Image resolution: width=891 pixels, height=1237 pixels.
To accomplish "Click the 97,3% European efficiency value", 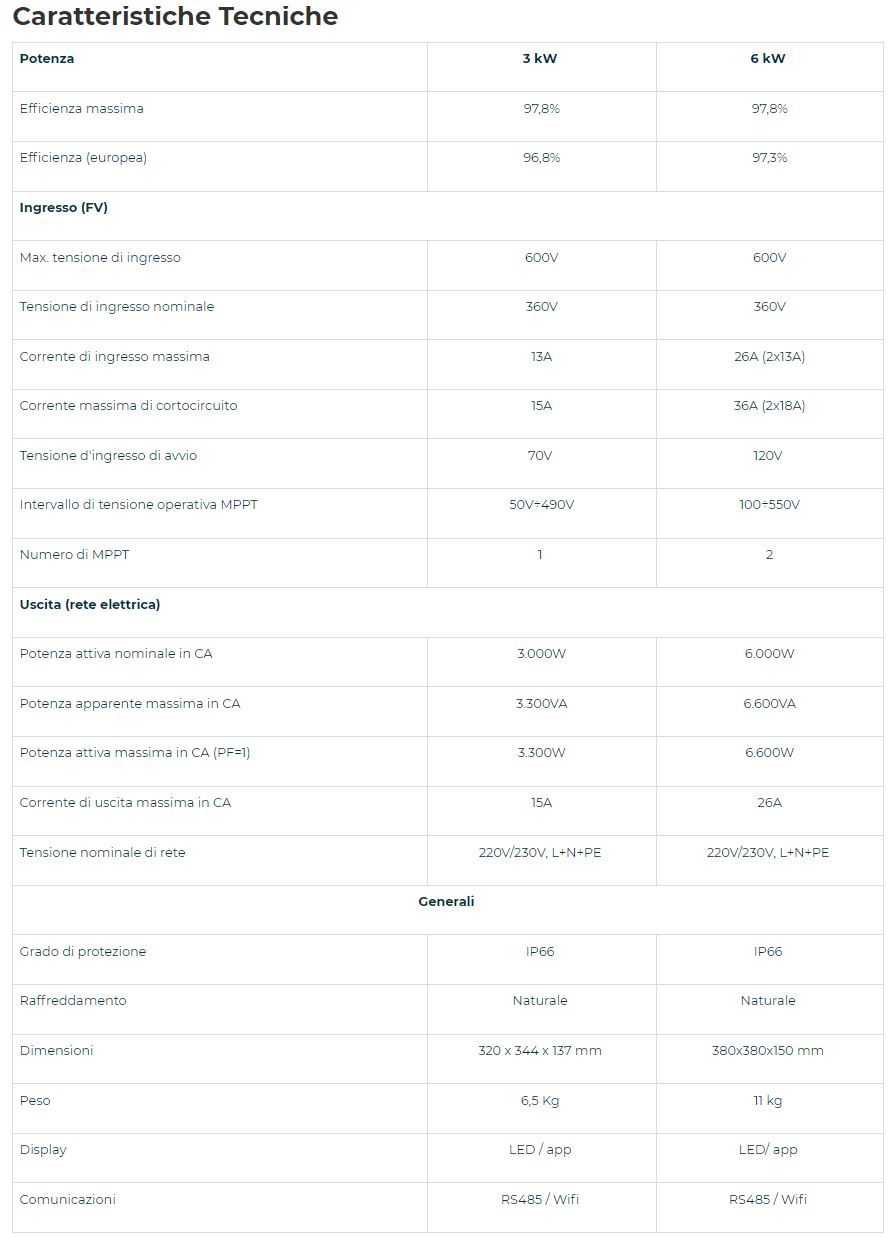I will 769,158.
